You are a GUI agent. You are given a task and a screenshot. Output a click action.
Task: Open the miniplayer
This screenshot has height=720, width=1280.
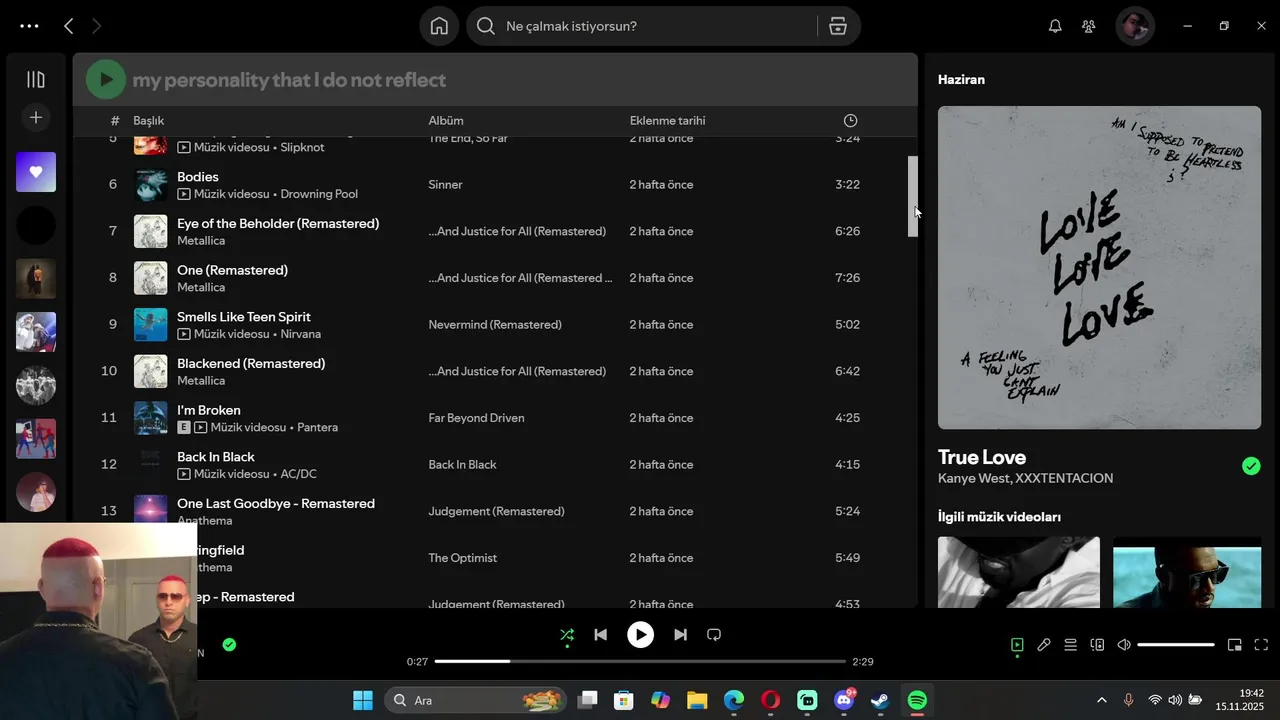[x=1235, y=645]
